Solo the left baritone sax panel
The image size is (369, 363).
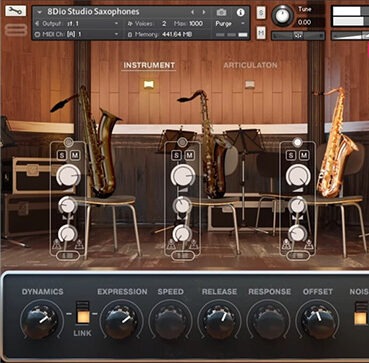click(62, 155)
